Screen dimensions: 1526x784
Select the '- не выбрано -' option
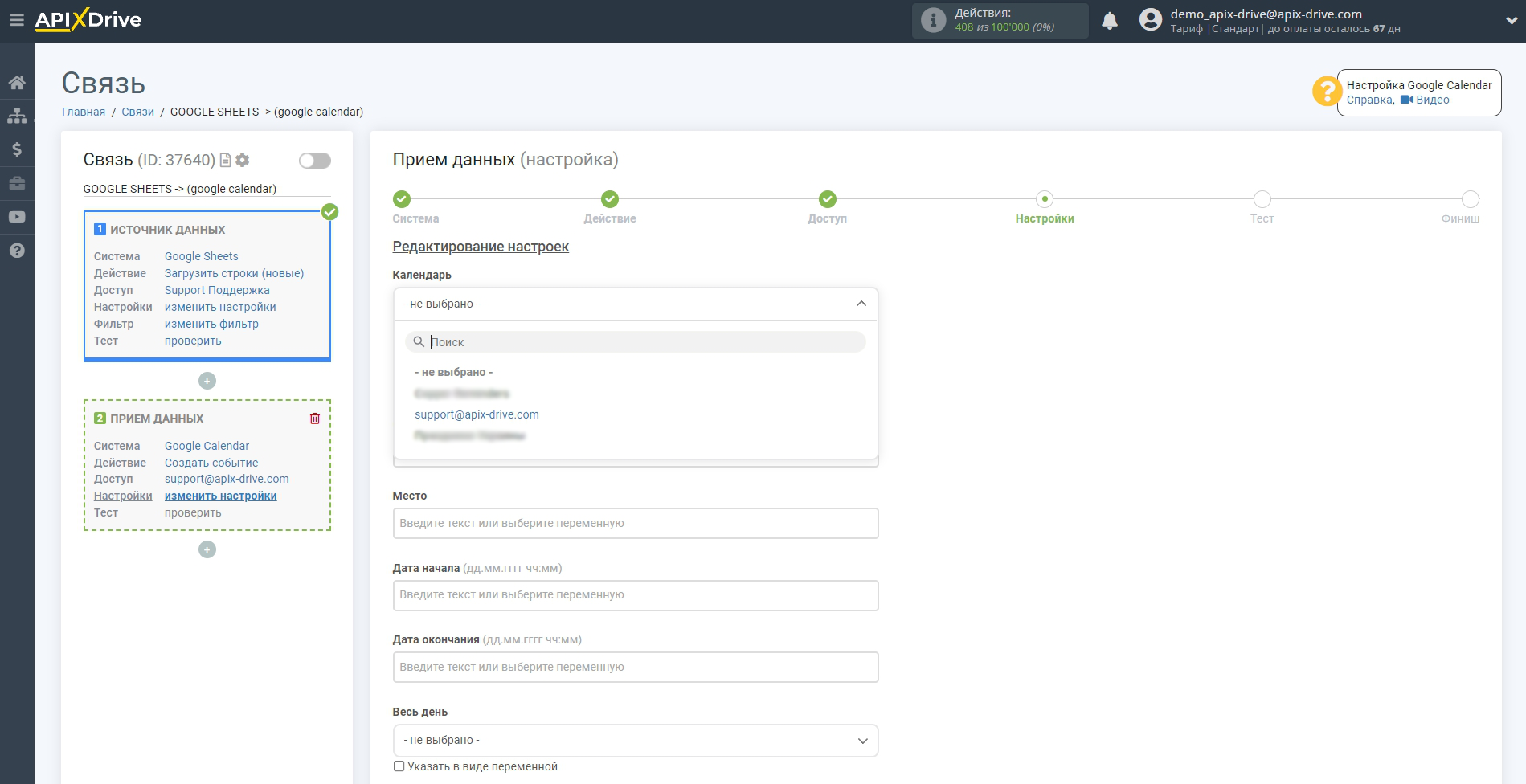pos(454,372)
